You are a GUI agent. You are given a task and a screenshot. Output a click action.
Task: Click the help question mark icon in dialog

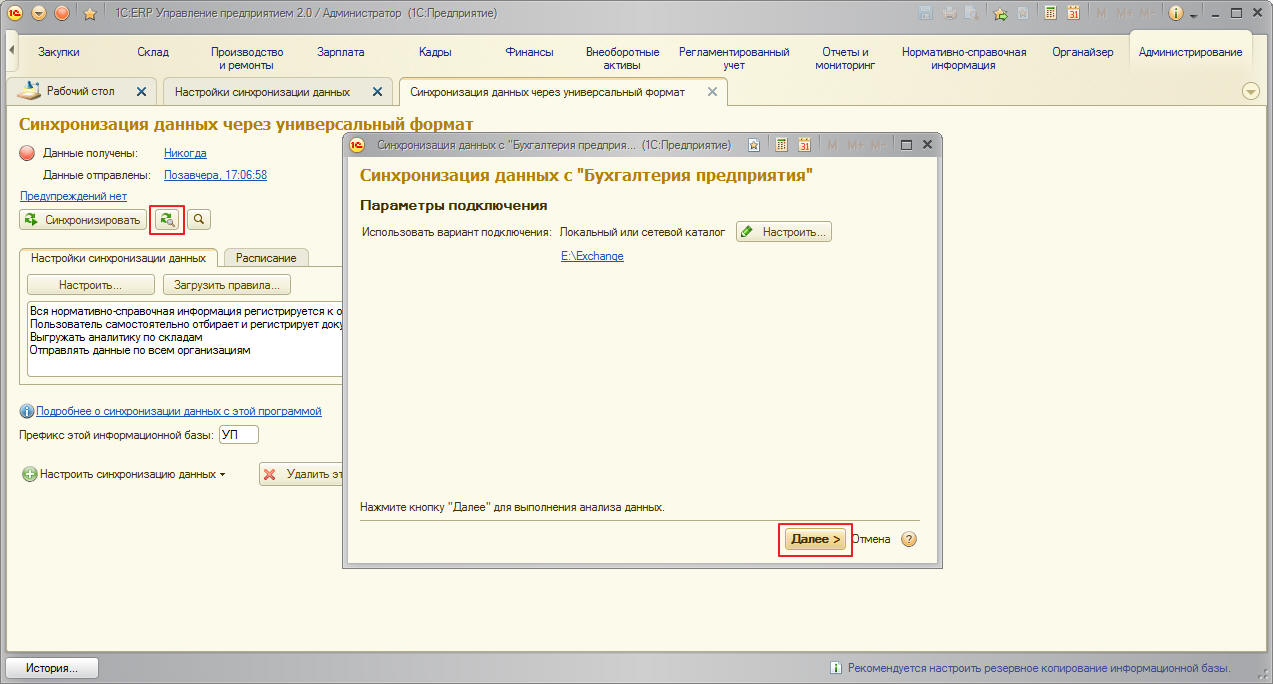909,539
